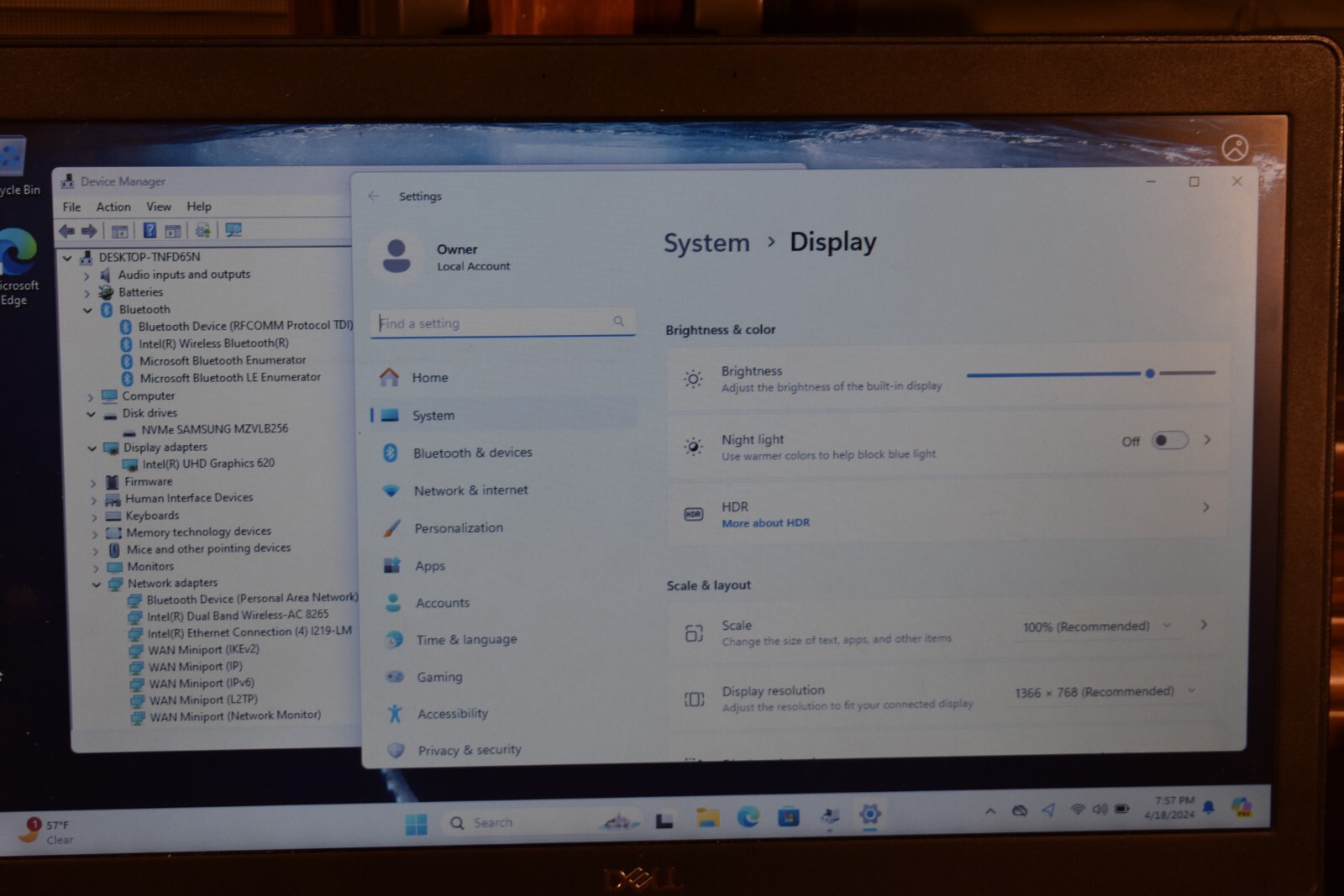Viewport: 1344px width, 896px height.
Task: Select System in Settings sidebar
Action: tap(502, 416)
